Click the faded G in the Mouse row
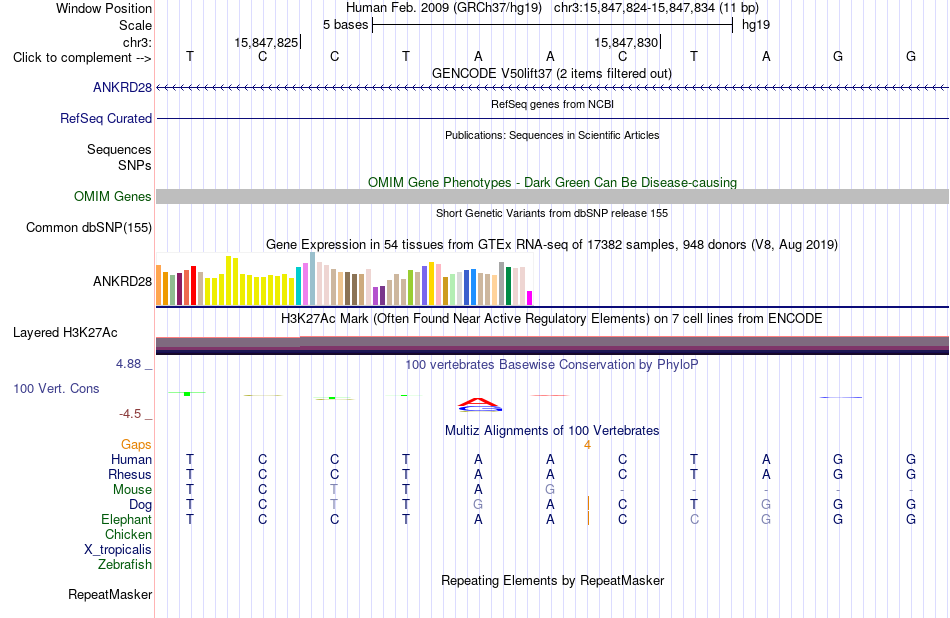Screen dimensions: 950x618 550,489
